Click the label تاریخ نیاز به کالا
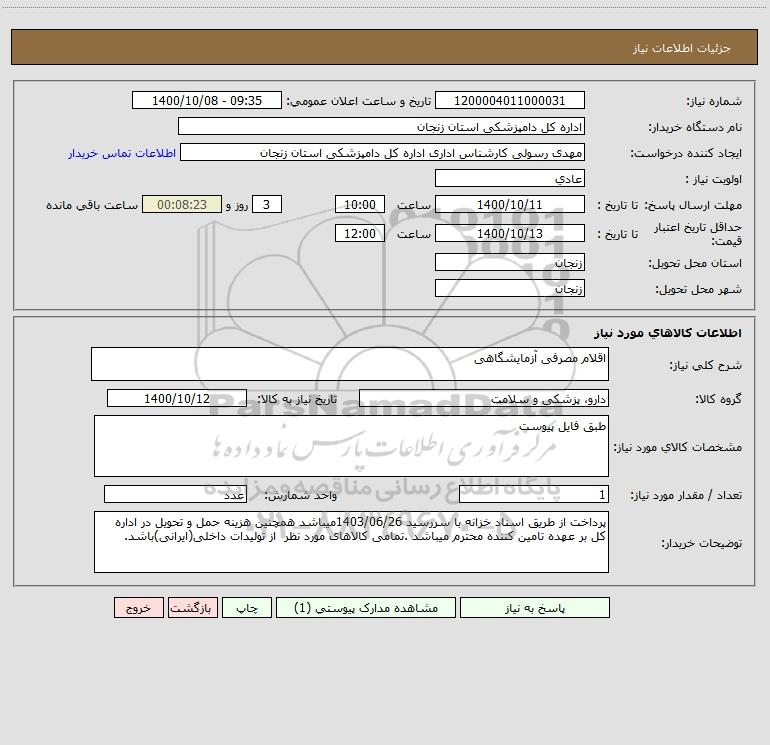 297,399
